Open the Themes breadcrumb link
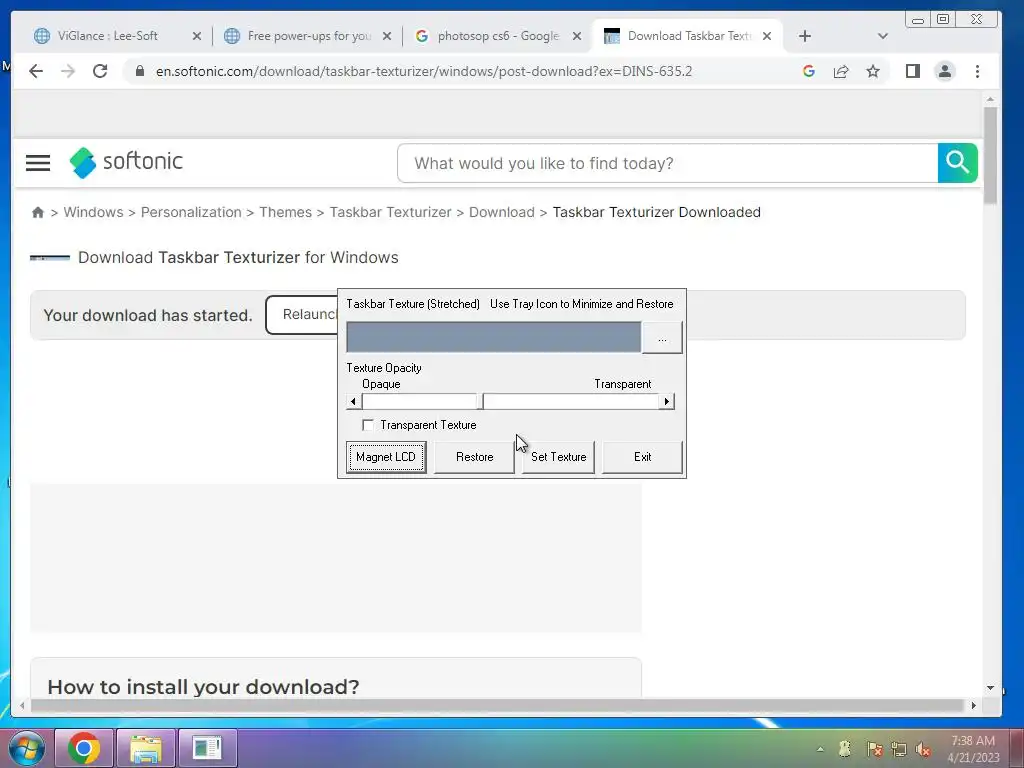 point(285,212)
